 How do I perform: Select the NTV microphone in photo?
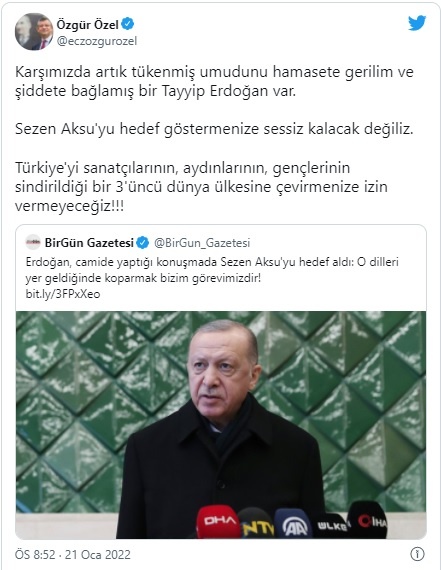pyautogui.click(x=257, y=523)
